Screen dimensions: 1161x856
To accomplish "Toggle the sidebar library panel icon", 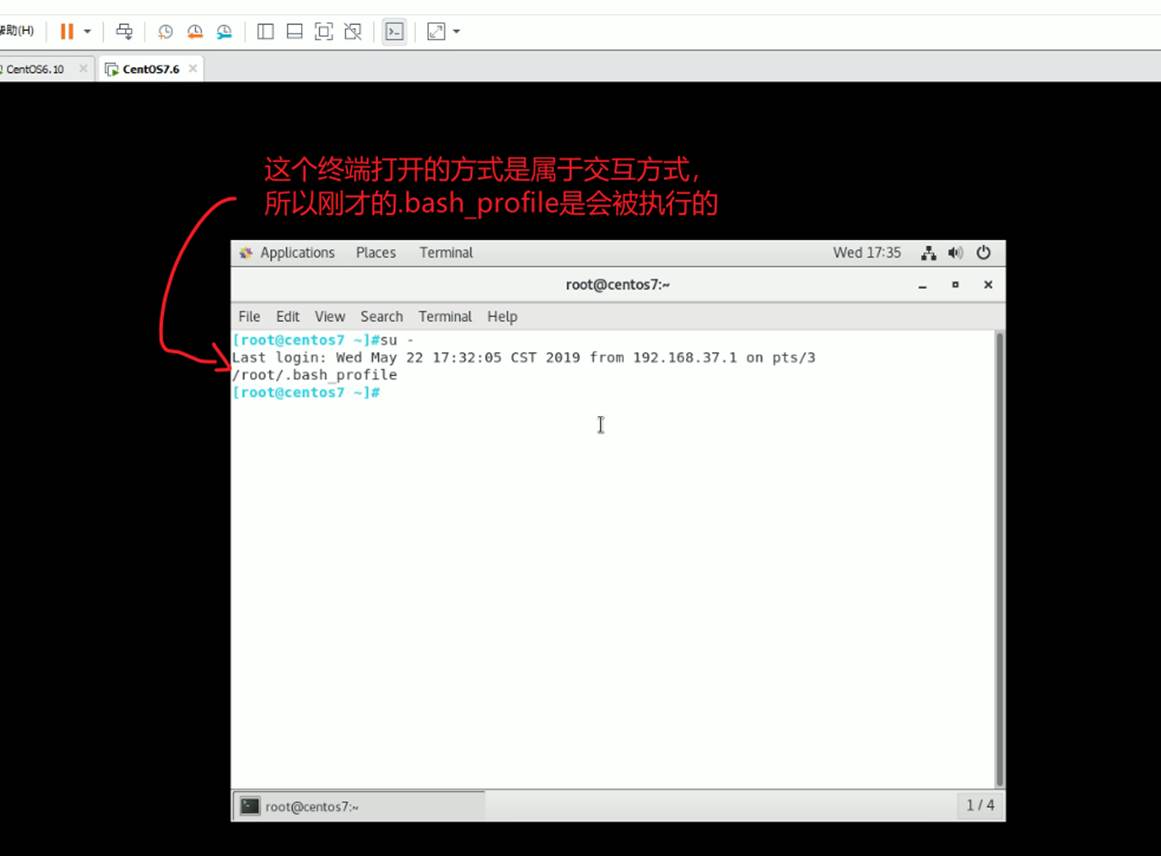I will click(265, 32).
